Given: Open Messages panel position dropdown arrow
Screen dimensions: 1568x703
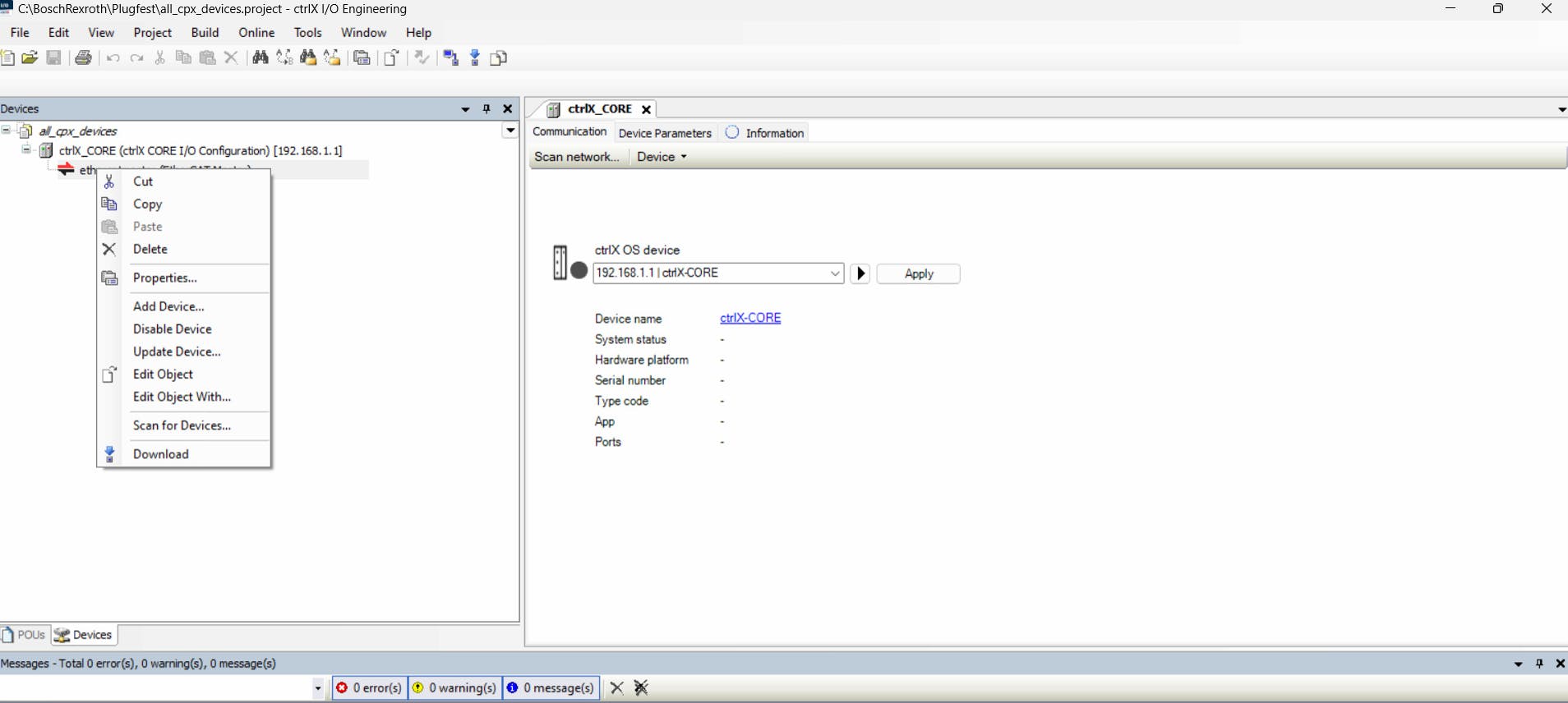Looking at the screenshot, I should [1518, 664].
